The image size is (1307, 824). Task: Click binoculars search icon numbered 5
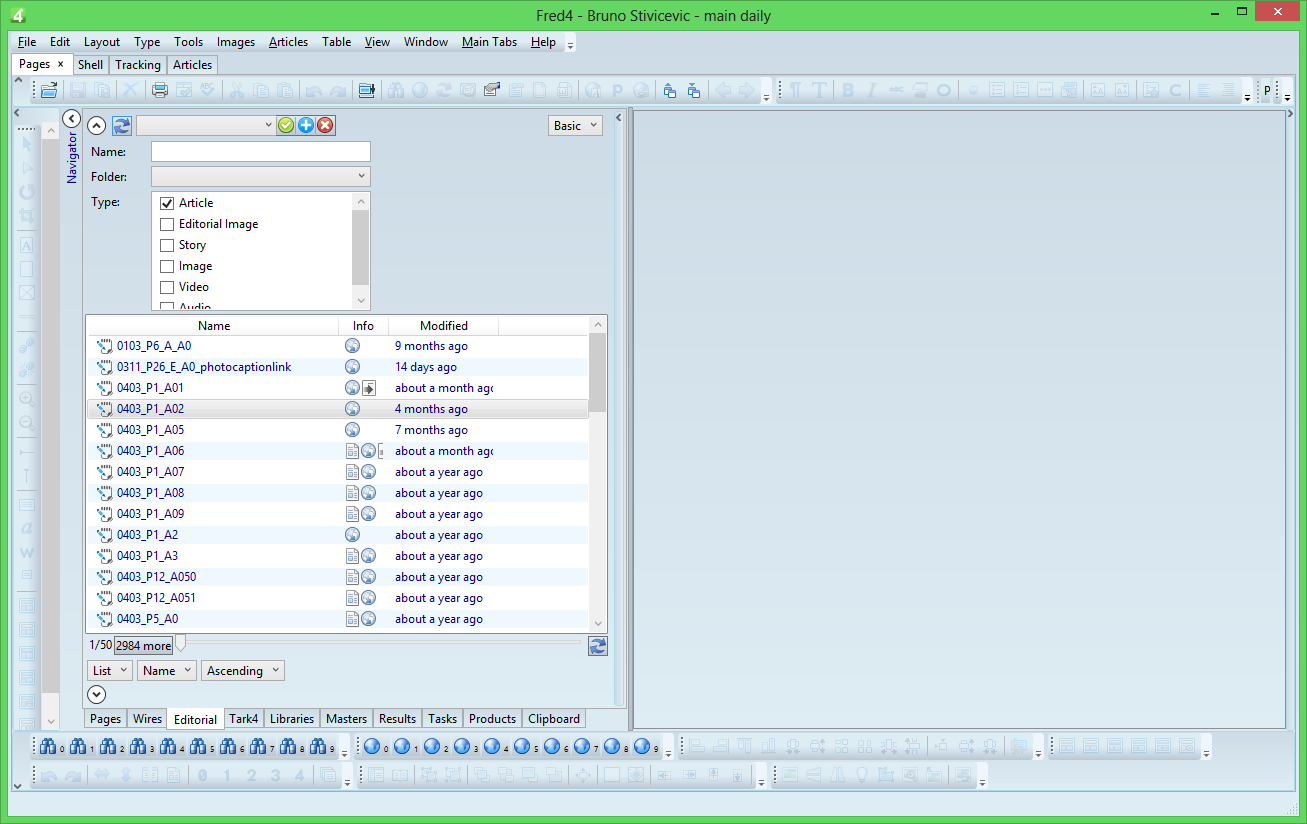coord(200,746)
